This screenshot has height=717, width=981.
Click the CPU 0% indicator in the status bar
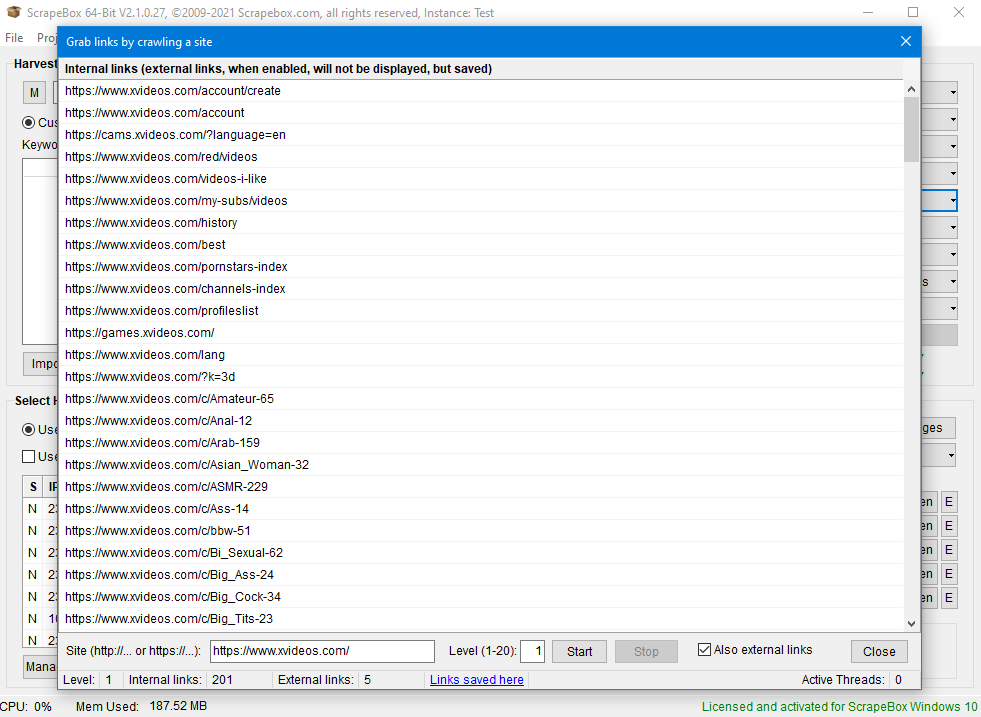[26, 706]
